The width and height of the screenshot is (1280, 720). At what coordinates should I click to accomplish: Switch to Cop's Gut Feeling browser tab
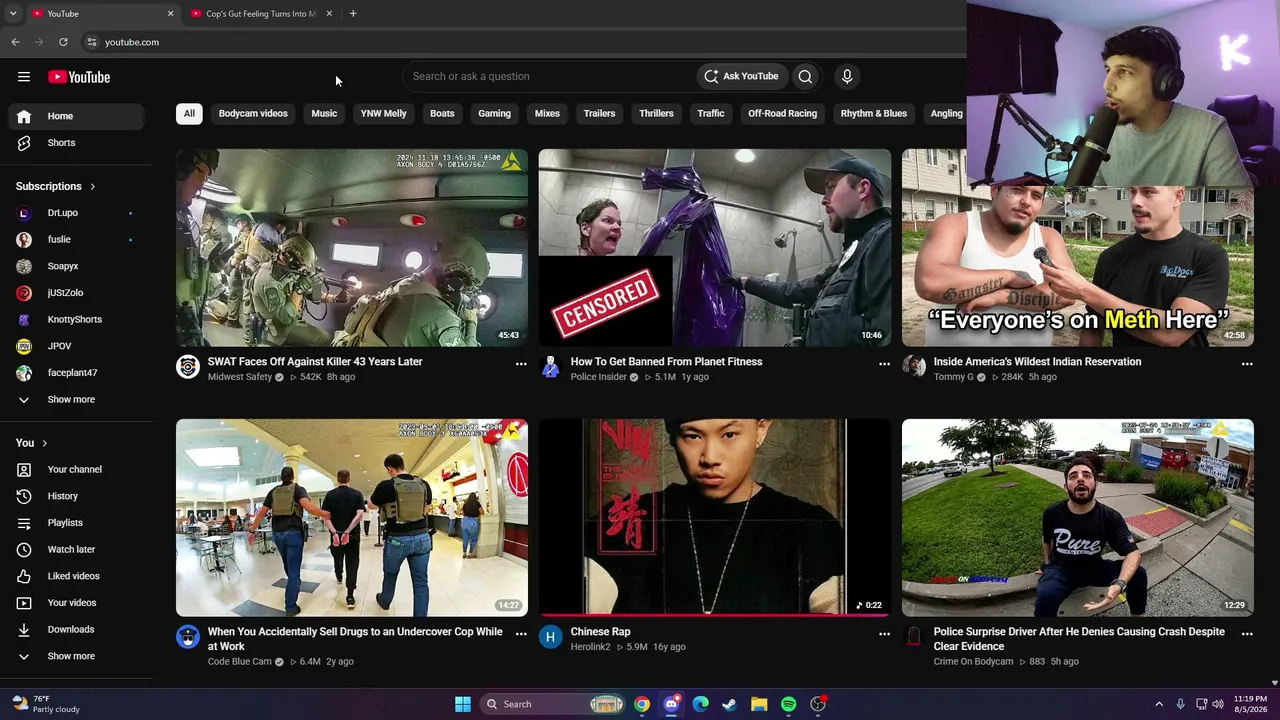point(260,14)
